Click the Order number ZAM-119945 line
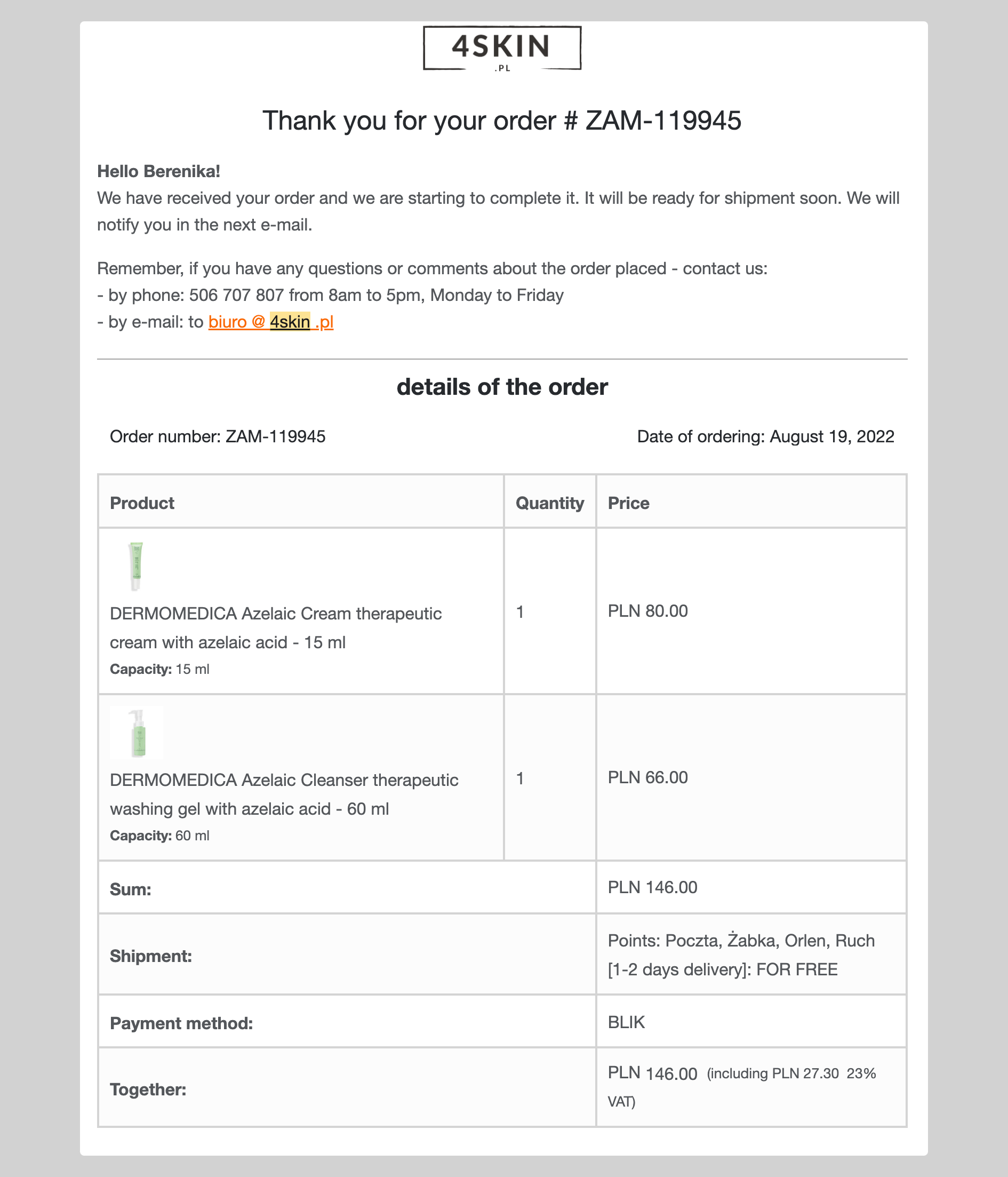This screenshot has width=1008, height=1177. [x=218, y=436]
